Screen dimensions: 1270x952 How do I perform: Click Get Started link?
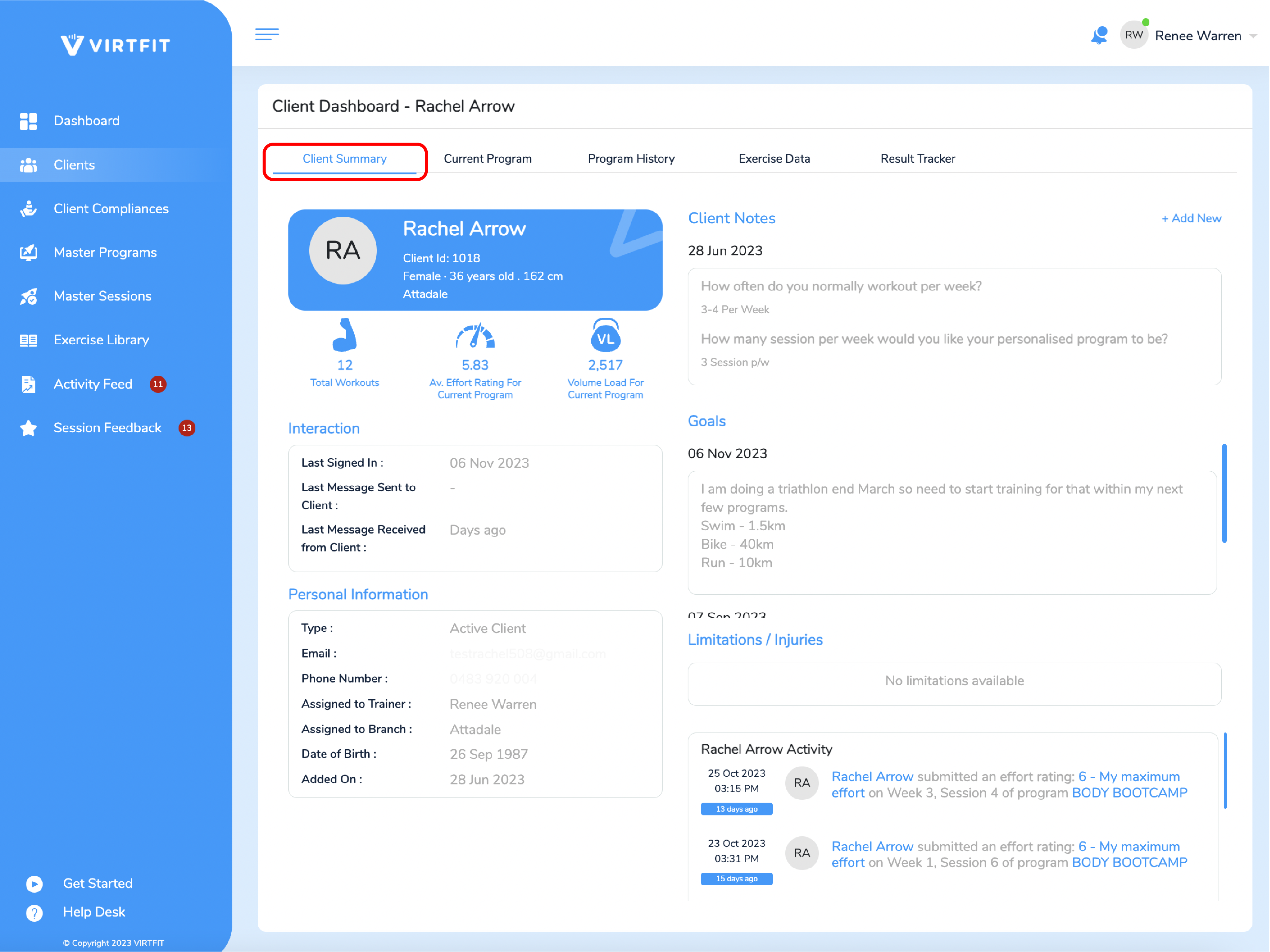coord(98,884)
